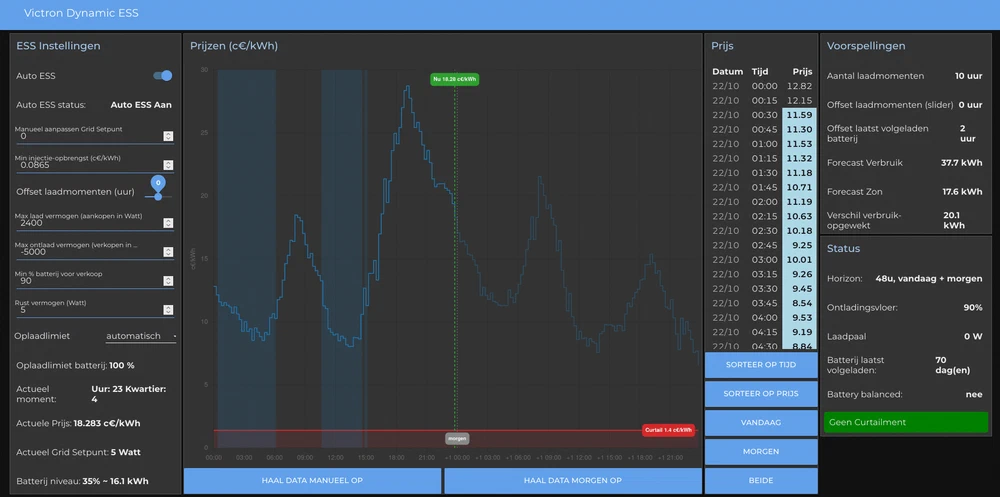
Task: Click the Auto ESS Aan status text
Action: tap(141, 105)
